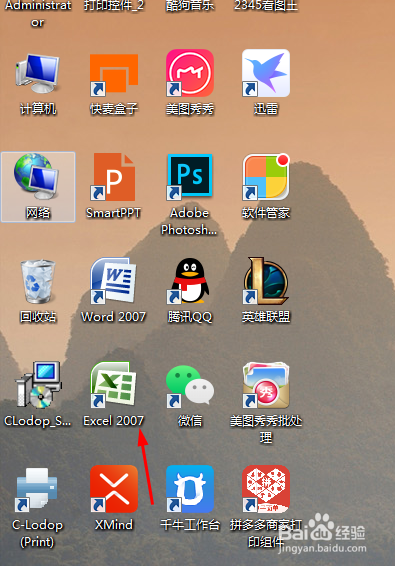Click the 拼多多商家打印组件 red heart icon
Viewport: 395px width, 566px height.
(266, 489)
